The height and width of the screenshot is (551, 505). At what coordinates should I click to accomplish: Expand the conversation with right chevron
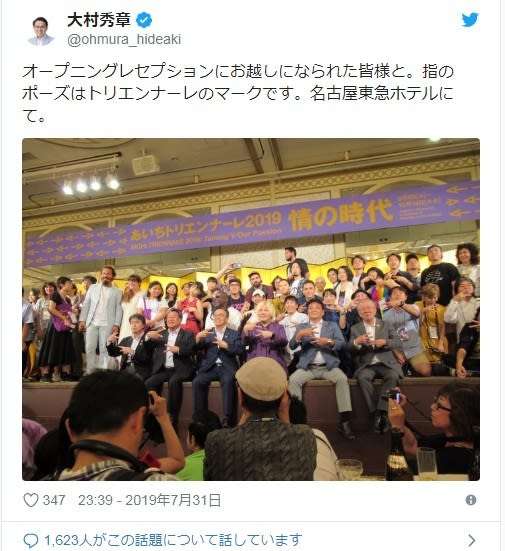(472, 540)
